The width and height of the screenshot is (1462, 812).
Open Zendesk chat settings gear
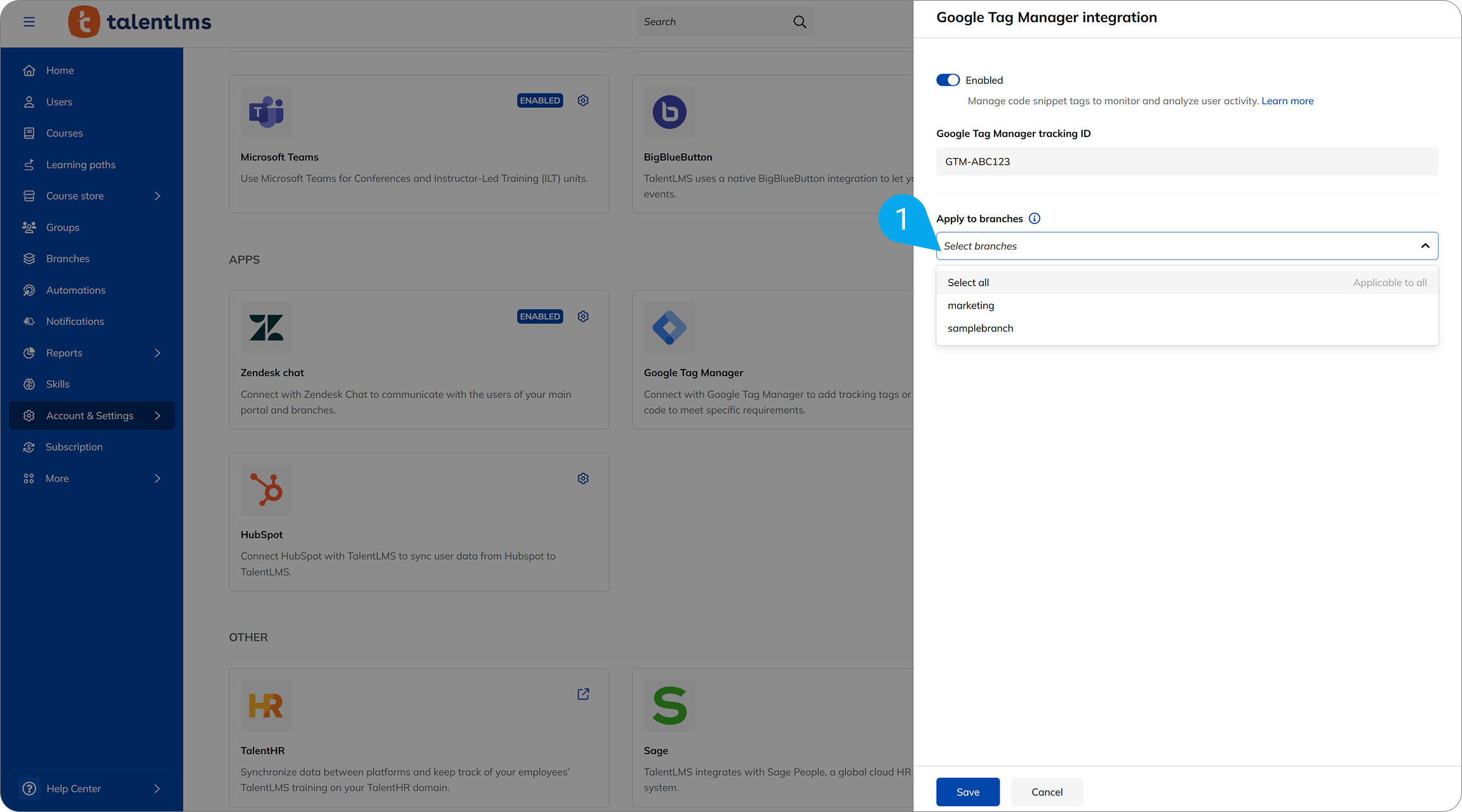pyautogui.click(x=583, y=316)
